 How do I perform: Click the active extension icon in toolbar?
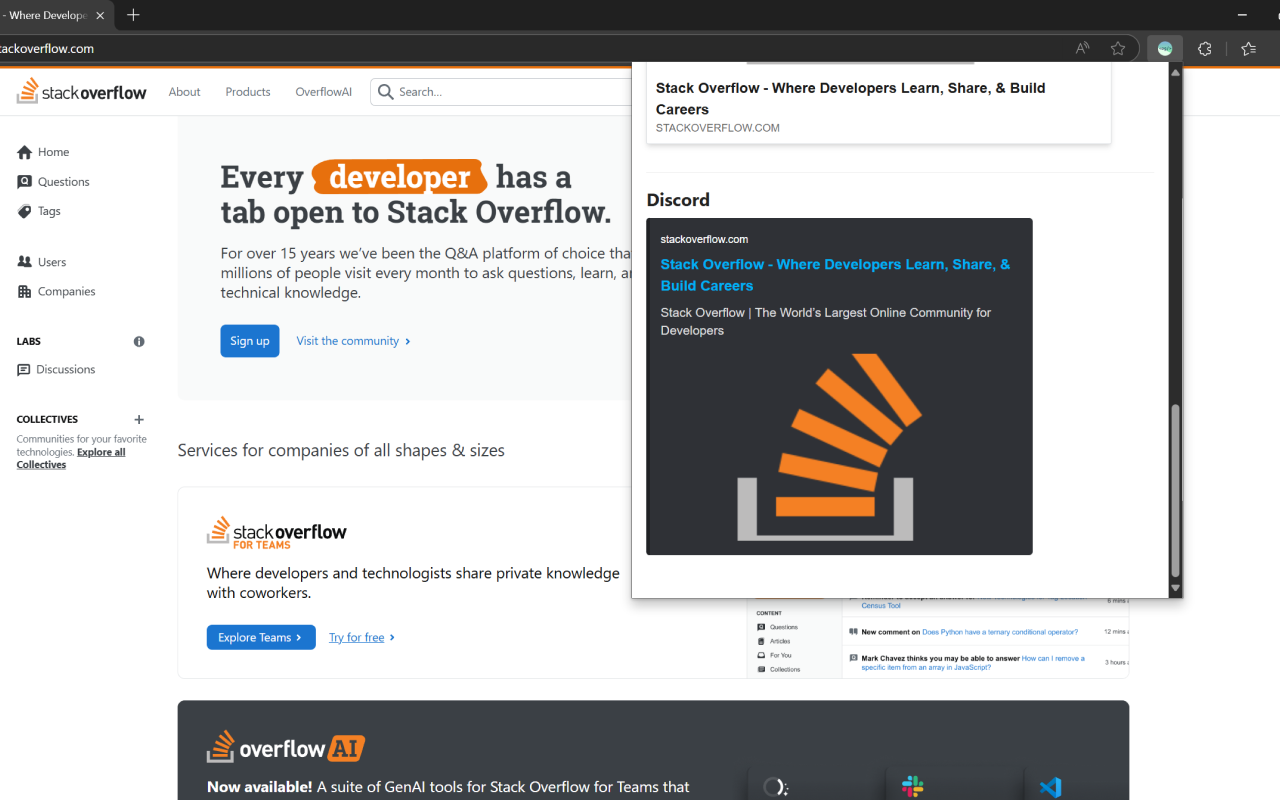(x=1165, y=48)
